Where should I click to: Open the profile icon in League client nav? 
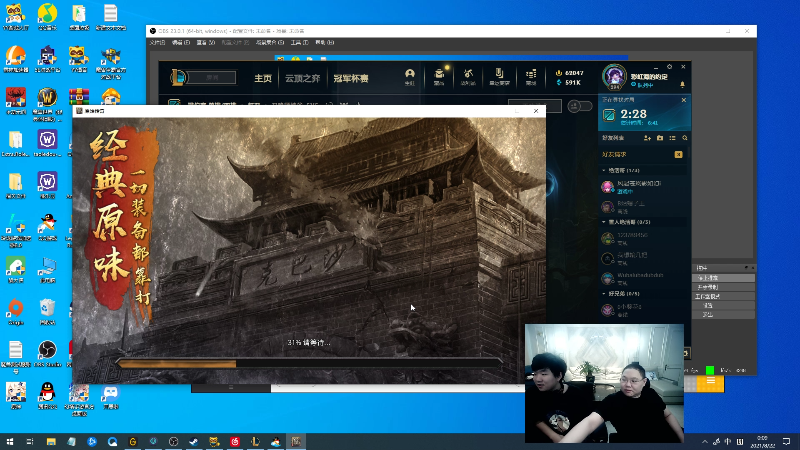click(410, 77)
